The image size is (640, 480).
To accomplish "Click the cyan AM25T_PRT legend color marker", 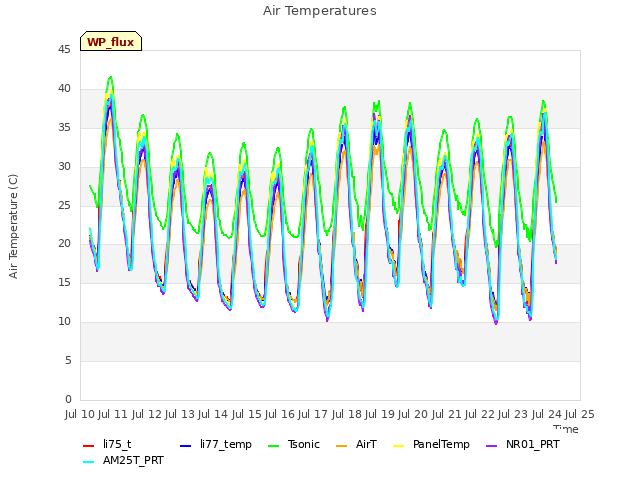I will click(x=88, y=462).
